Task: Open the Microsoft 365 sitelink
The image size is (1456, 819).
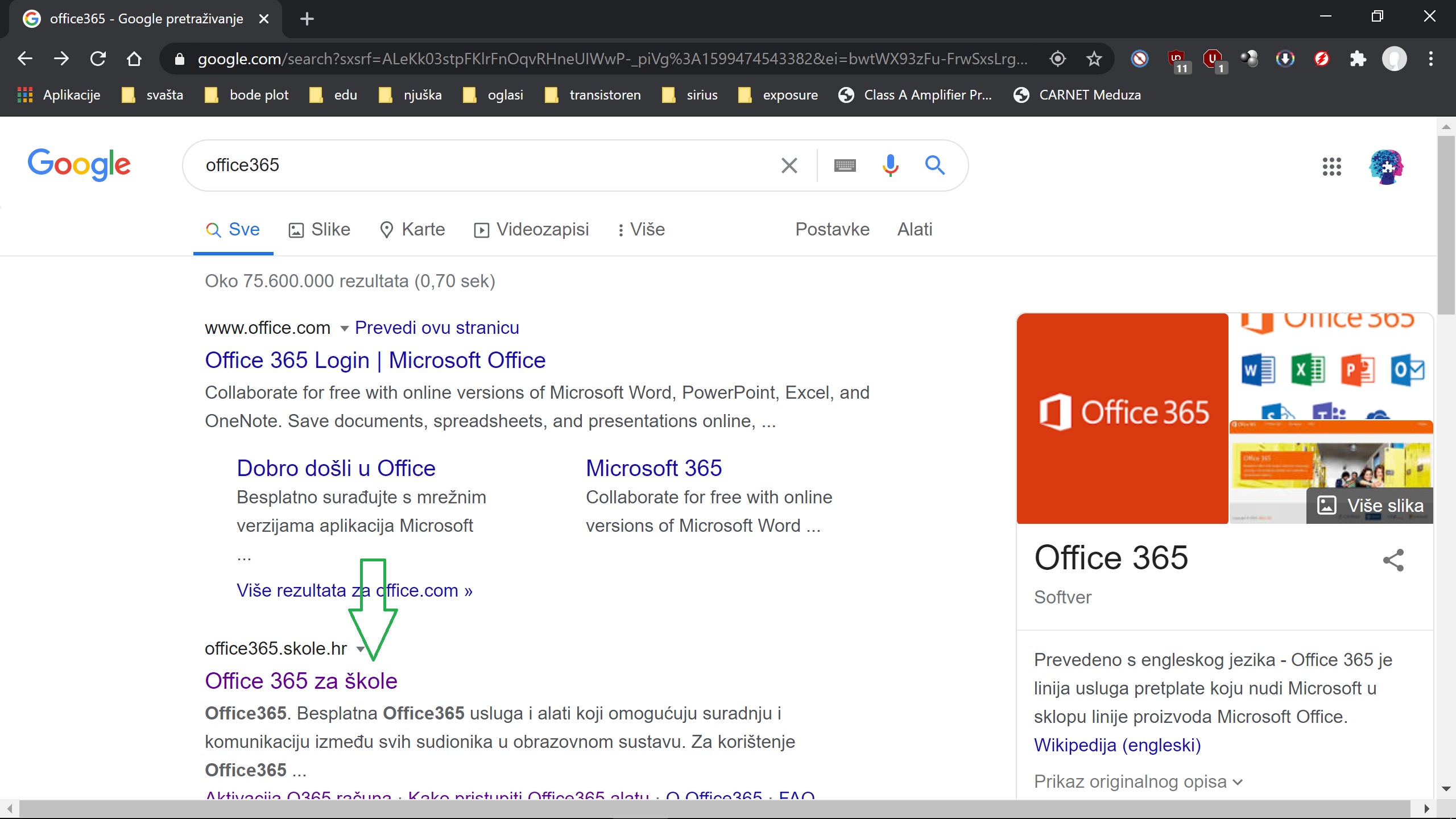Action: click(653, 469)
